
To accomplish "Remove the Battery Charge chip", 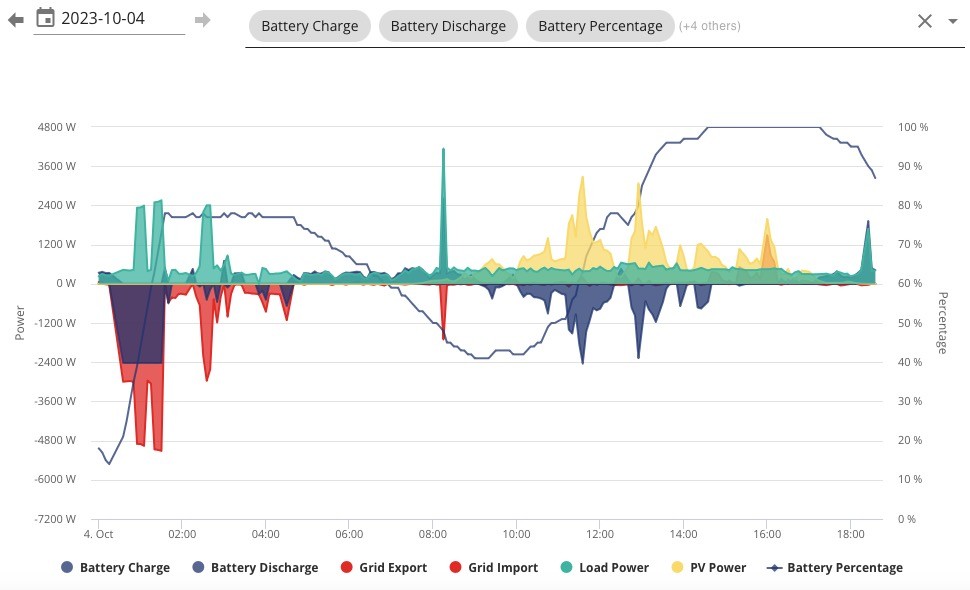I will coord(309,26).
